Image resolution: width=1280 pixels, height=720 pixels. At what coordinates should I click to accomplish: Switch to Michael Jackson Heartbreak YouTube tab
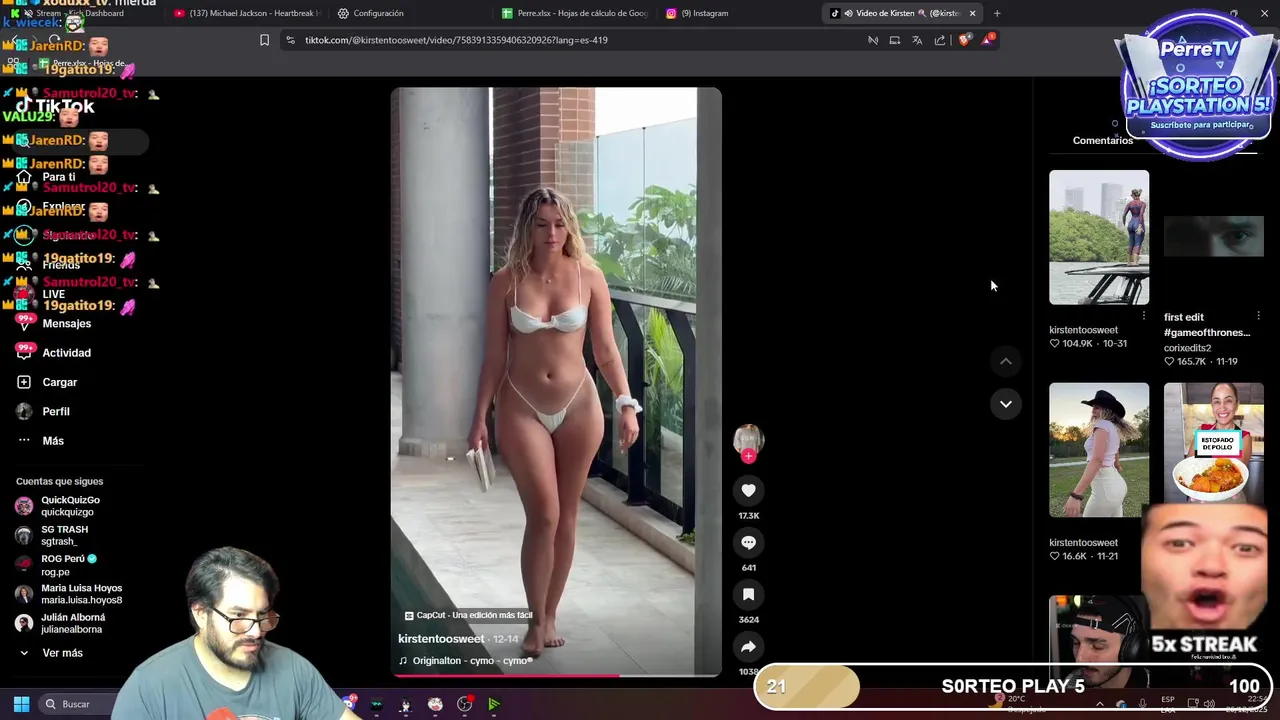click(x=247, y=13)
